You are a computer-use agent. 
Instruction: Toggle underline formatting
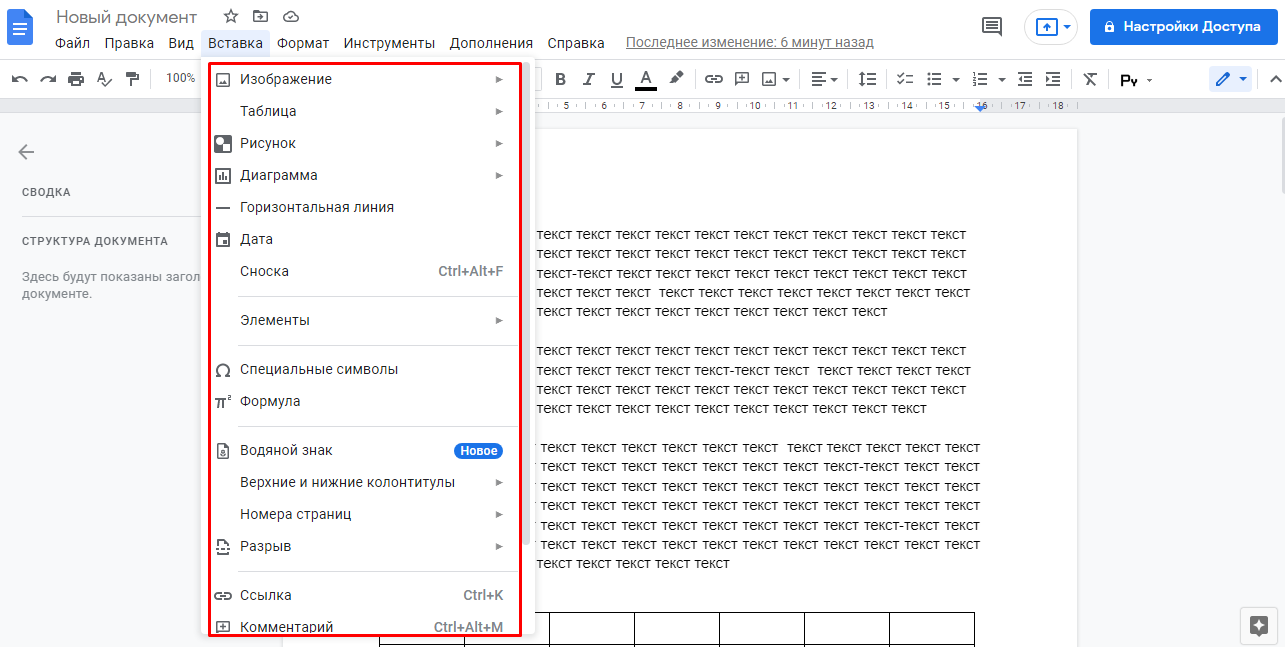(616, 79)
